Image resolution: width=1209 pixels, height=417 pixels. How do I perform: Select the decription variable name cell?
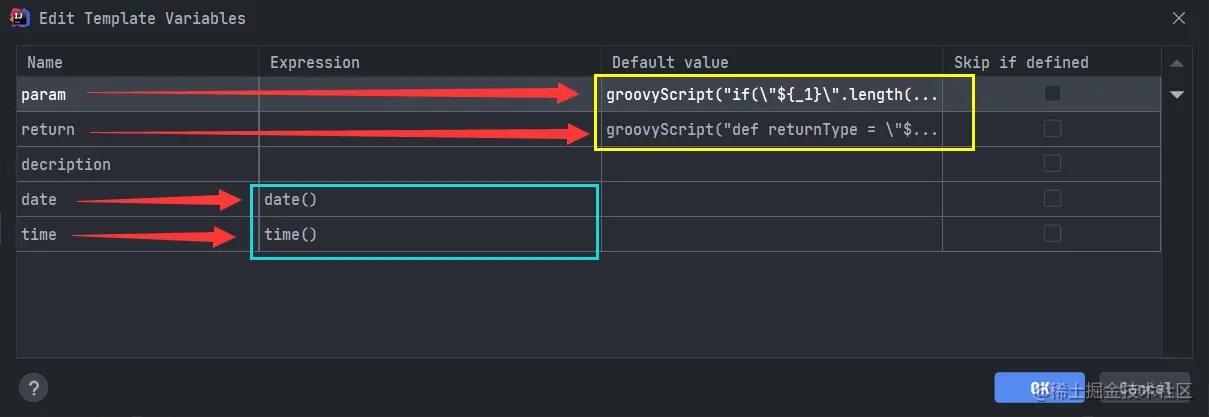(138, 164)
